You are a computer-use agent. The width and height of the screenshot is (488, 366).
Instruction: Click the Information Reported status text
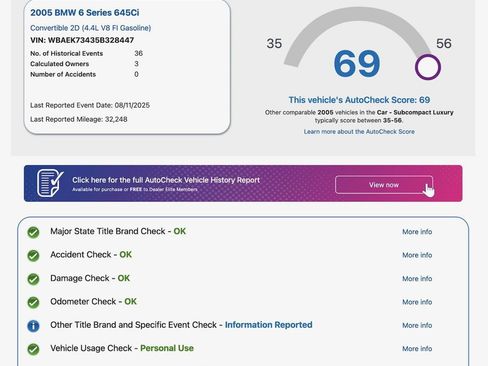tap(269, 325)
